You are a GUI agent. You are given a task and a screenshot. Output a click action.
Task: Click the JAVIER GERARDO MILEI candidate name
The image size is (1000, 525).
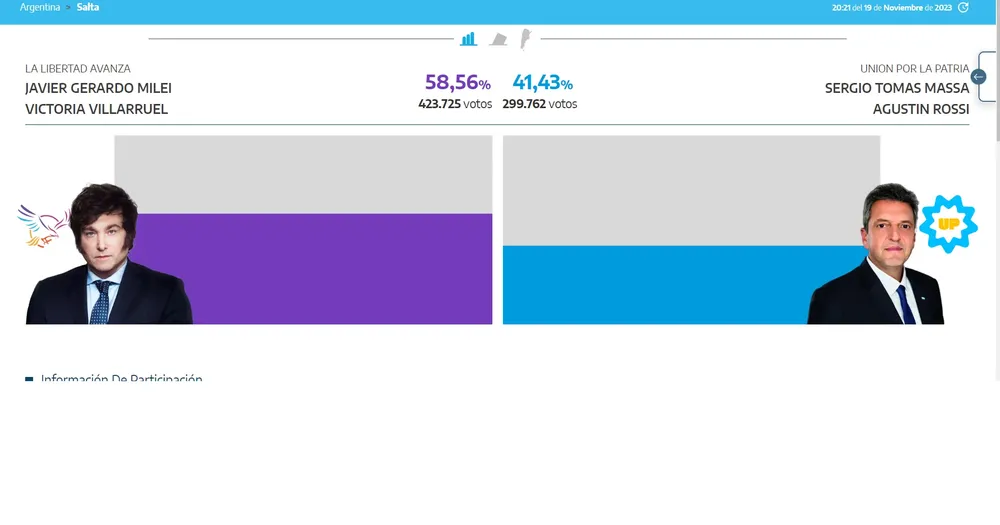coord(98,88)
